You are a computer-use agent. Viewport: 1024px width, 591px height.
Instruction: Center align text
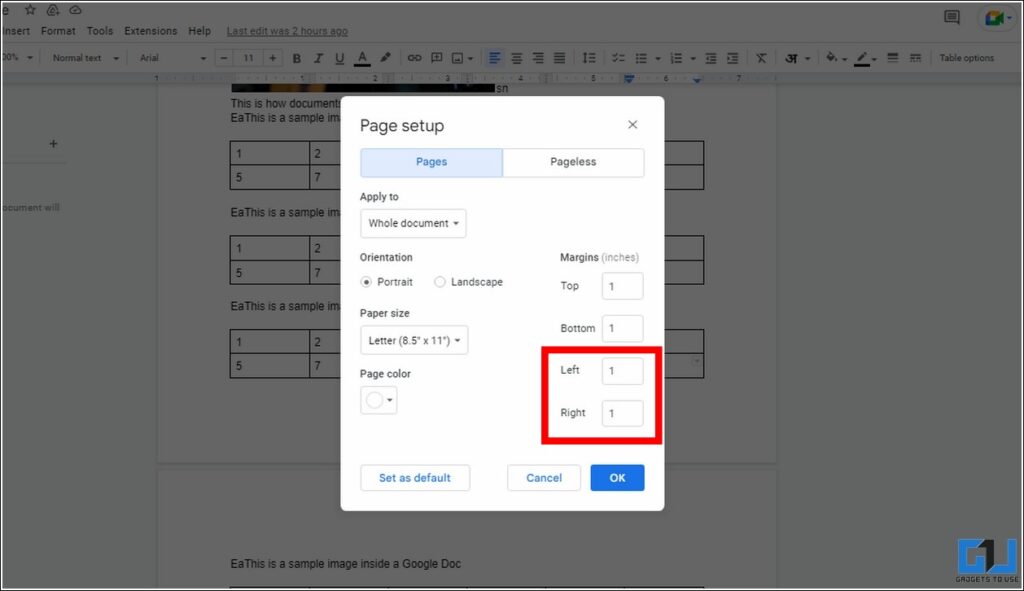tap(517, 58)
